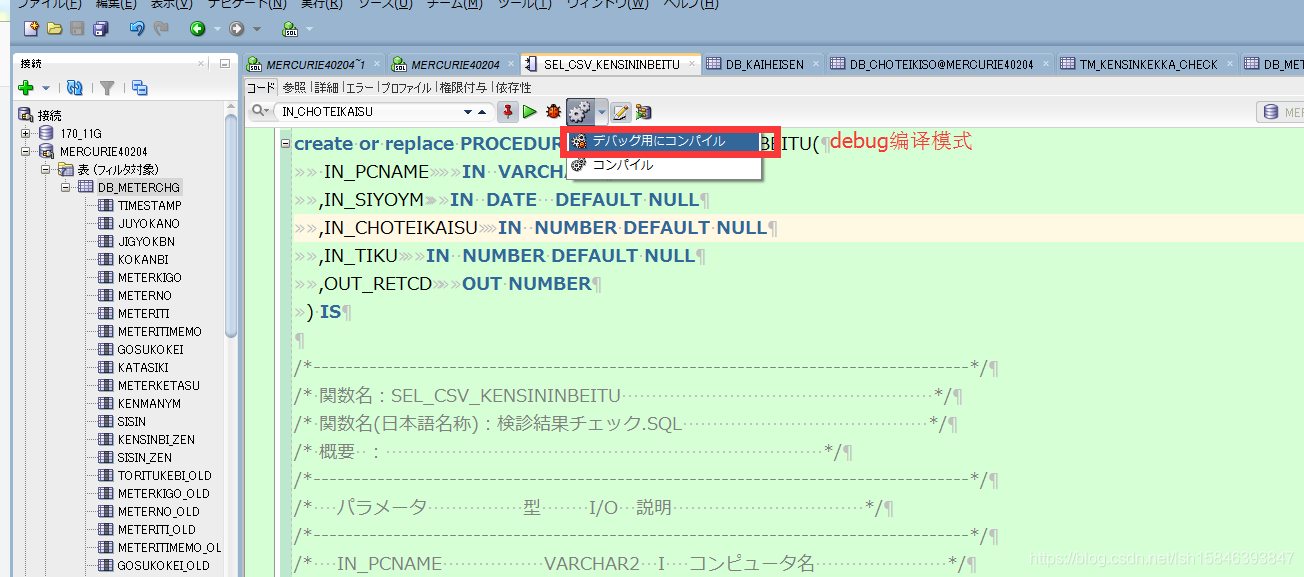Click the red pin icon in code toolbar

[x=508, y=111]
